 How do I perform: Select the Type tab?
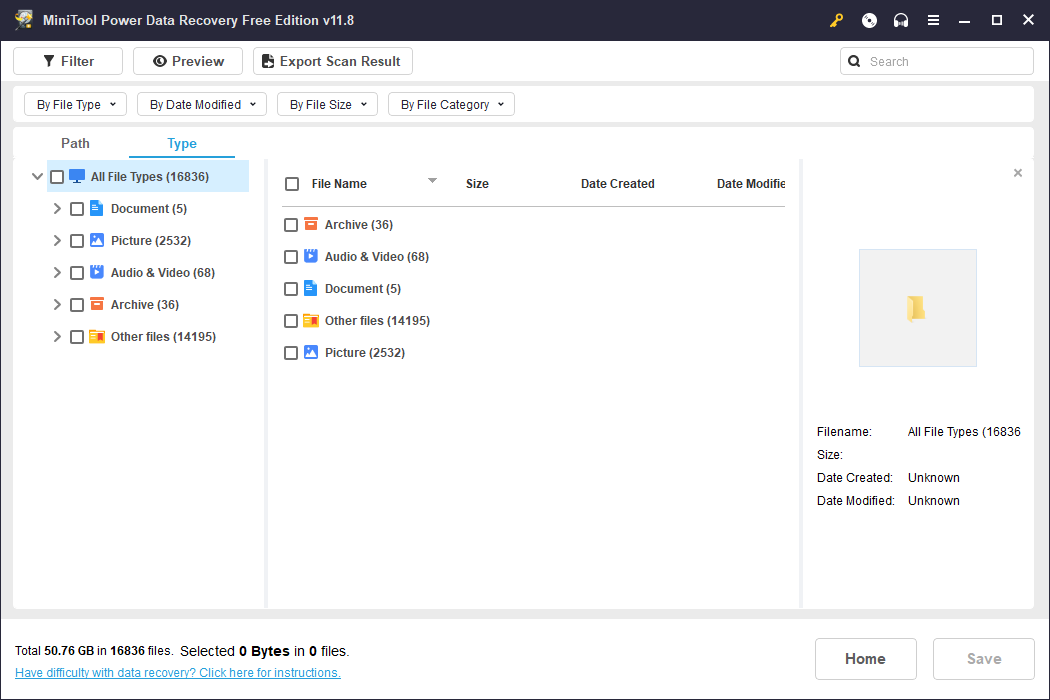pos(181,143)
